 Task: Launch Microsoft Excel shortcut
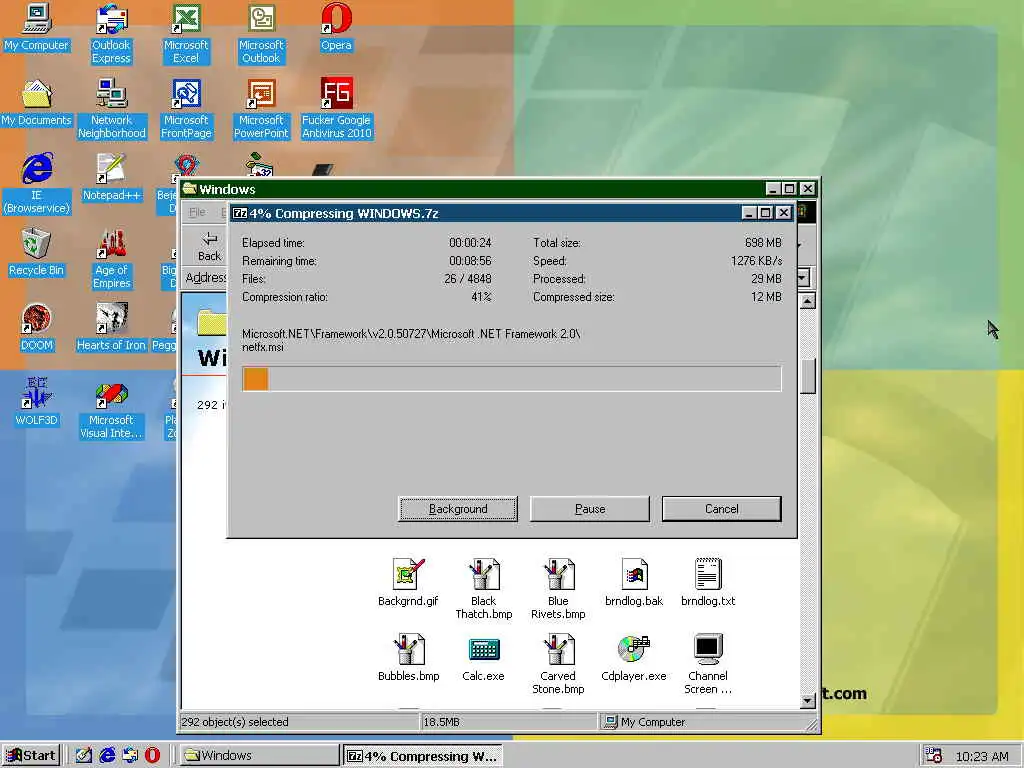pos(186,34)
